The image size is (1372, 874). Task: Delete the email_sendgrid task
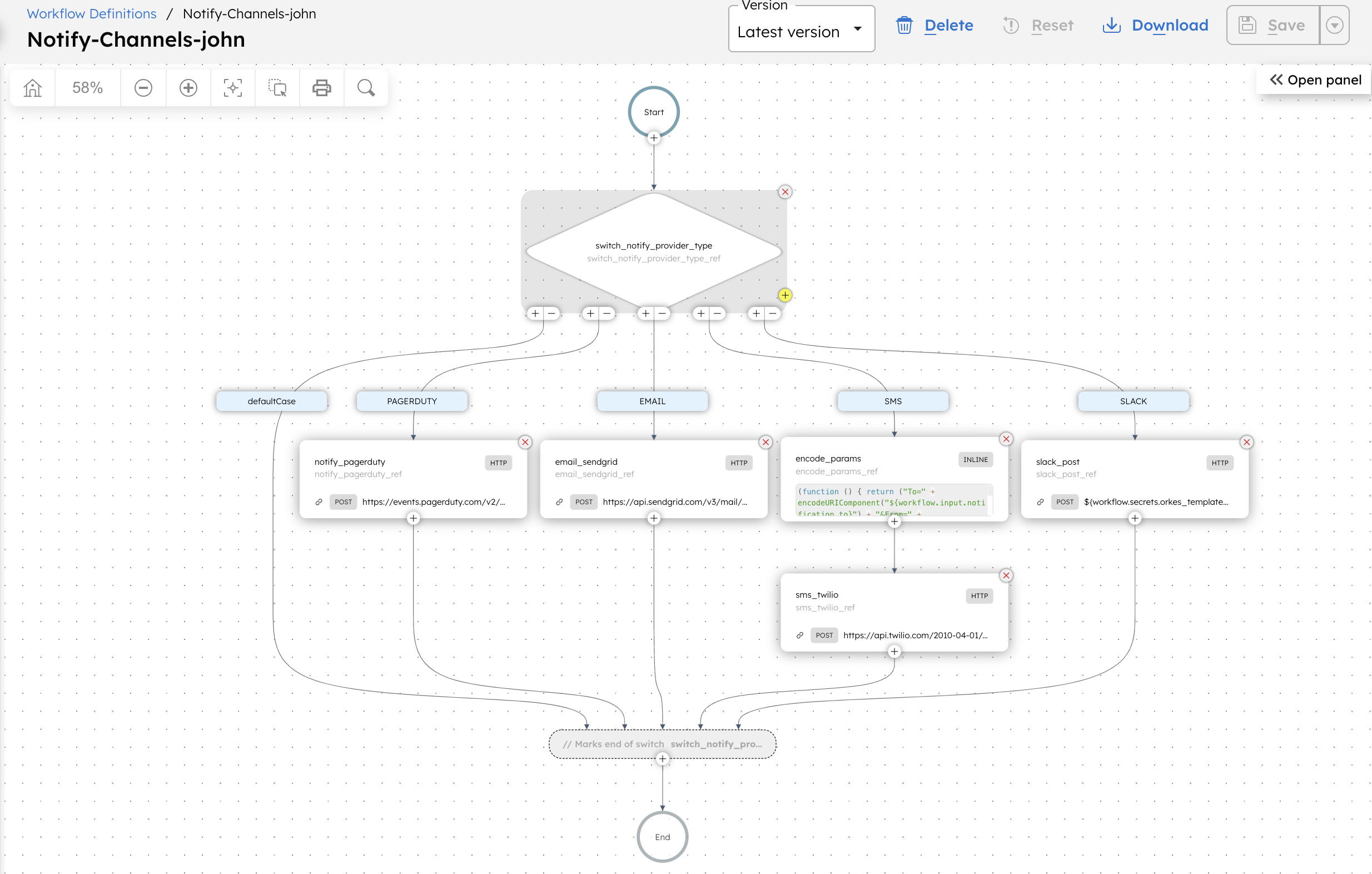pyautogui.click(x=765, y=442)
